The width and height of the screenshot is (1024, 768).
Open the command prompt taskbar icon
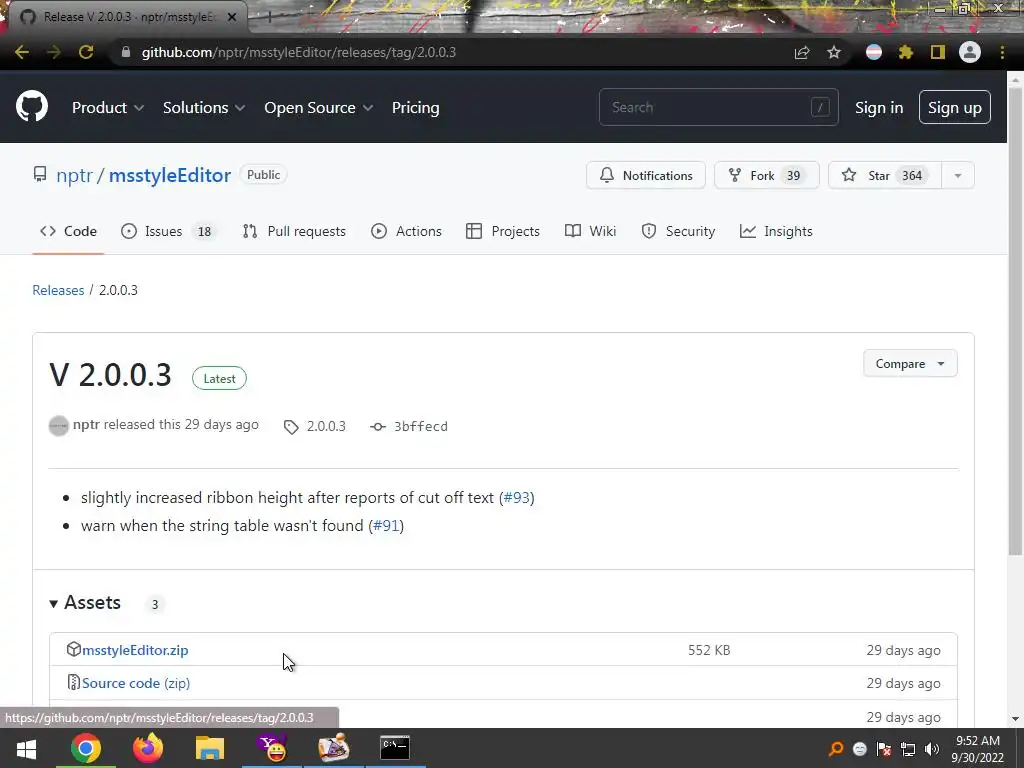(x=395, y=748)
